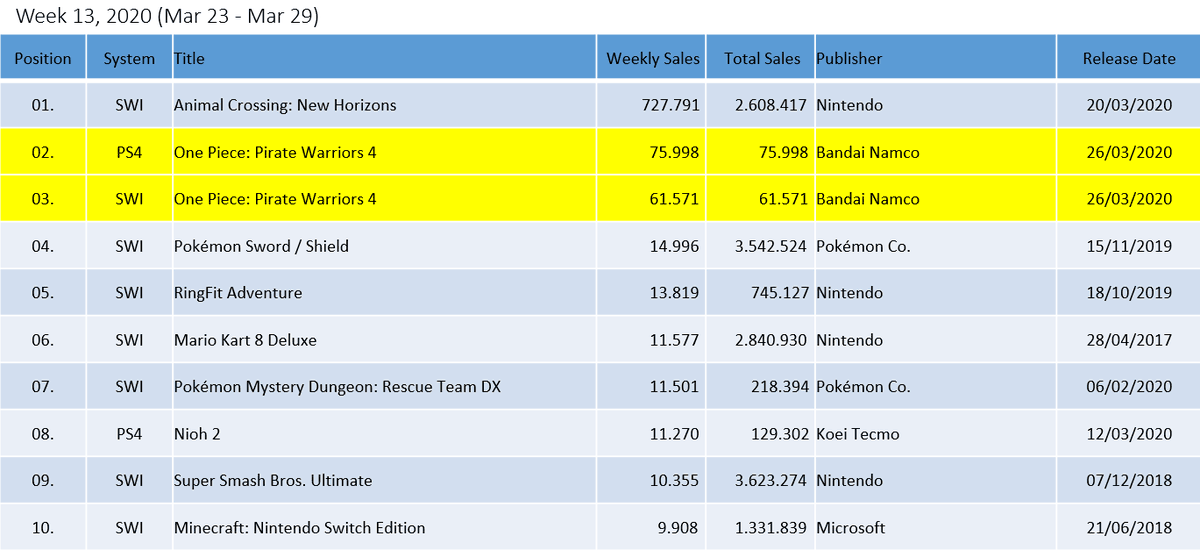Click weekly sales 61.571 cell

tap(651, 199)
